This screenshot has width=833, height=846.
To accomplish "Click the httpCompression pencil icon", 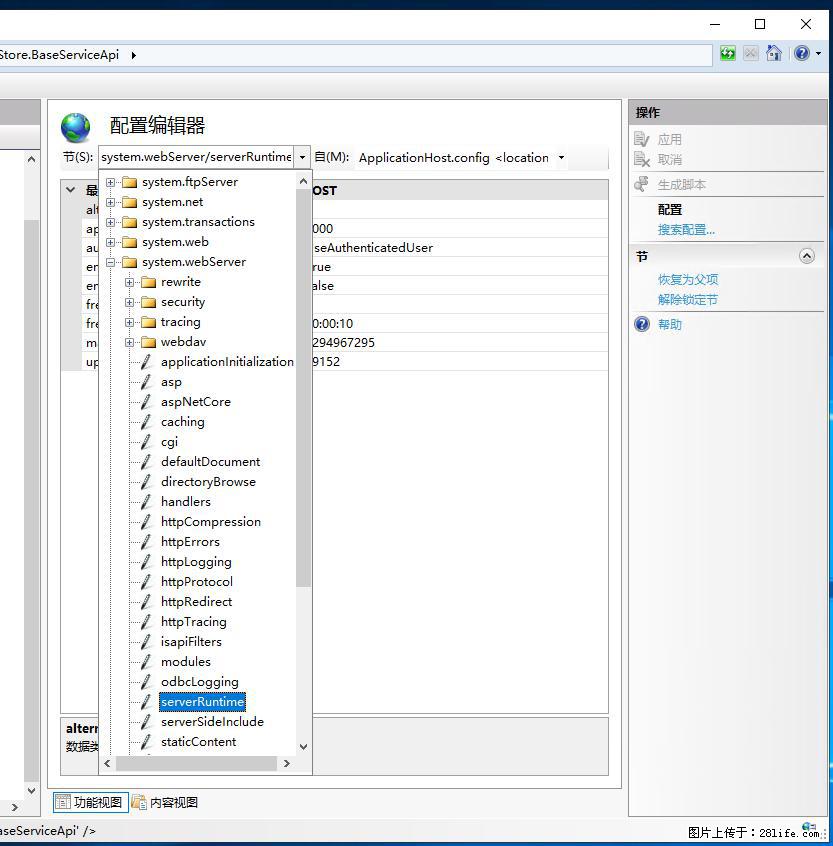I will pyautogui.click(x=146, y=522).
